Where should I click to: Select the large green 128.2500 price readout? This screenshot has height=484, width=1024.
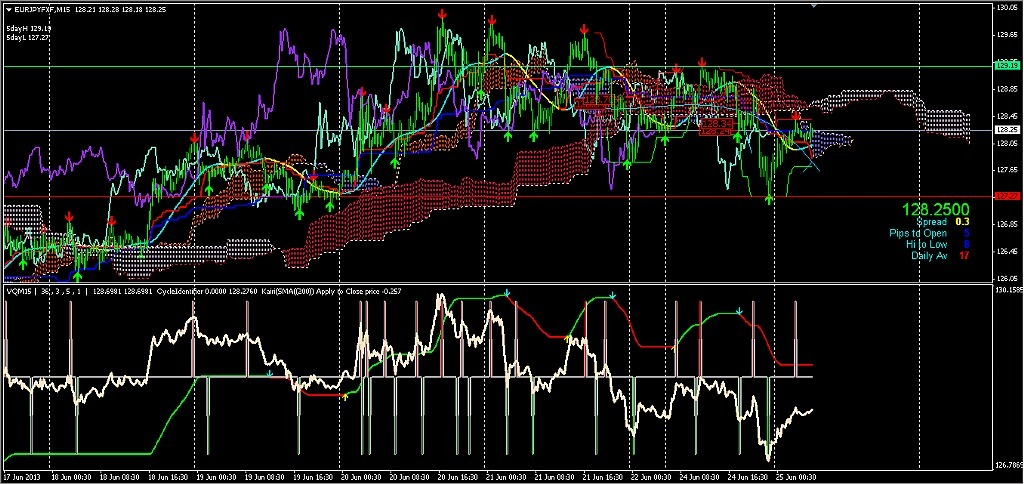pos(935,210)
